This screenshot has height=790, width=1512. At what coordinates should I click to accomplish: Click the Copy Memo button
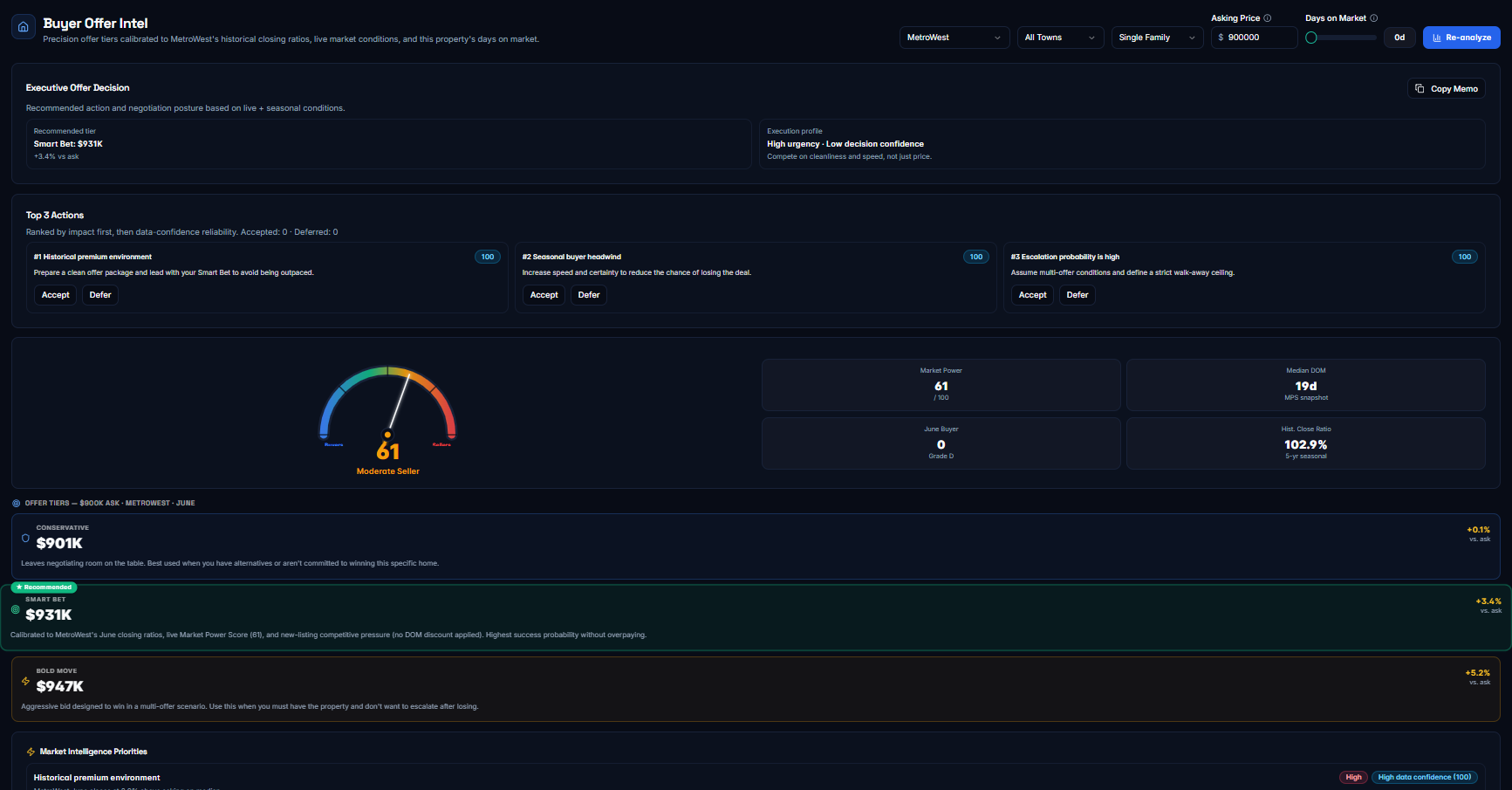[x=1447, y=89]
